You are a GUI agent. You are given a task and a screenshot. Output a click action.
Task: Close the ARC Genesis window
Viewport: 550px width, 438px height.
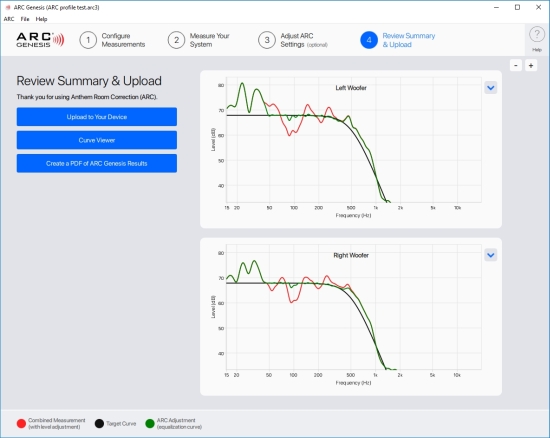click(538, 7)
